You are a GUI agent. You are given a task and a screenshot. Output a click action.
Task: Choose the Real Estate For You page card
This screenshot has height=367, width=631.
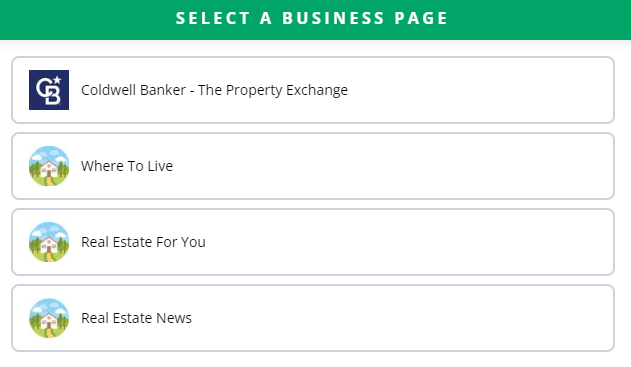[313, 242]
